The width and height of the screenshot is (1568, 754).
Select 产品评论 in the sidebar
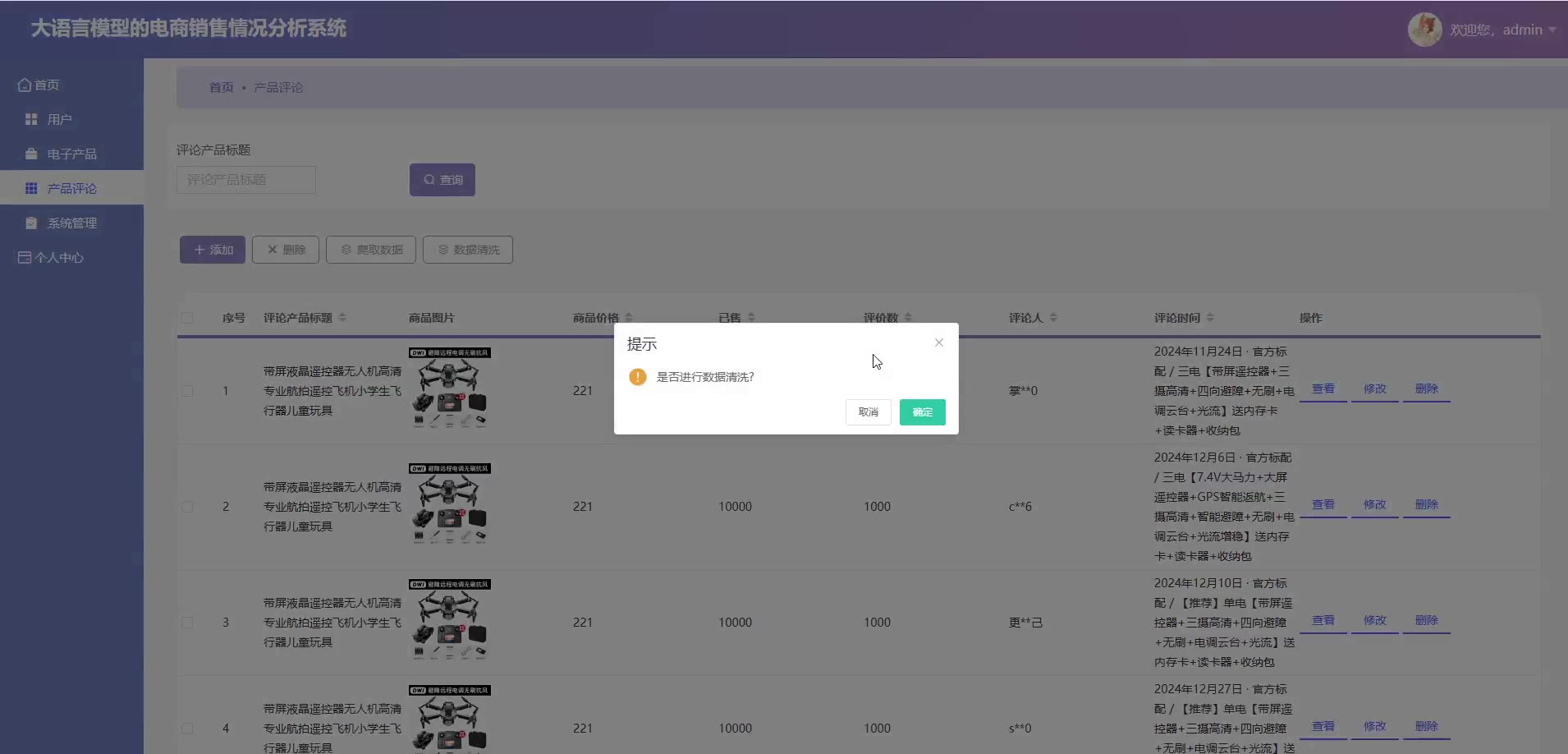[71, 188]
